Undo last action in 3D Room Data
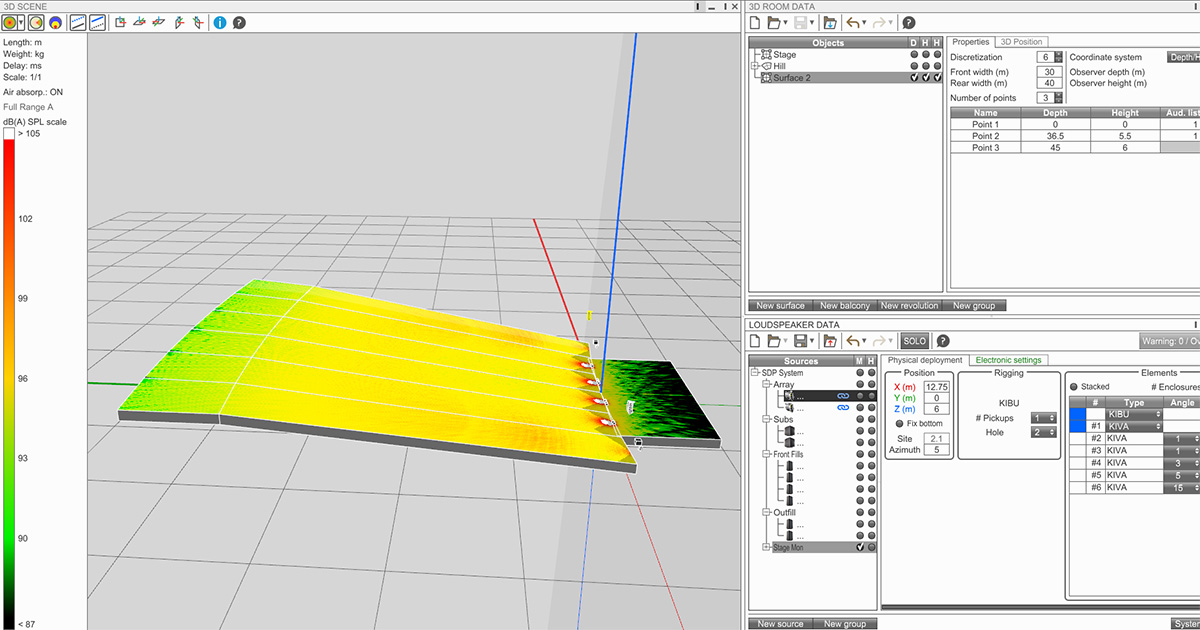 [x=853, y=22]
